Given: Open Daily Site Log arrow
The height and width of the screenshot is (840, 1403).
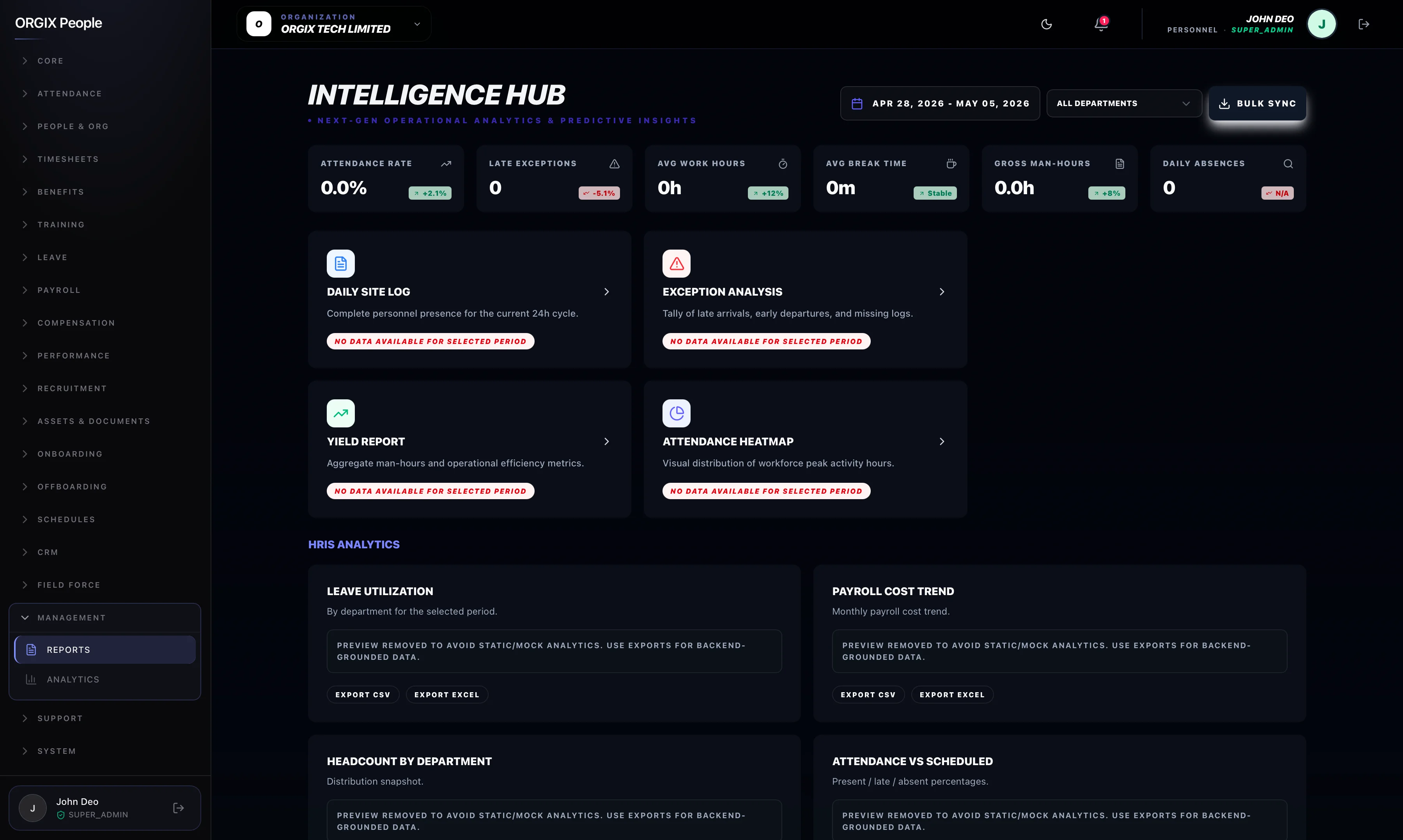Looking at the screenshot, I should [x=607, y=292].
